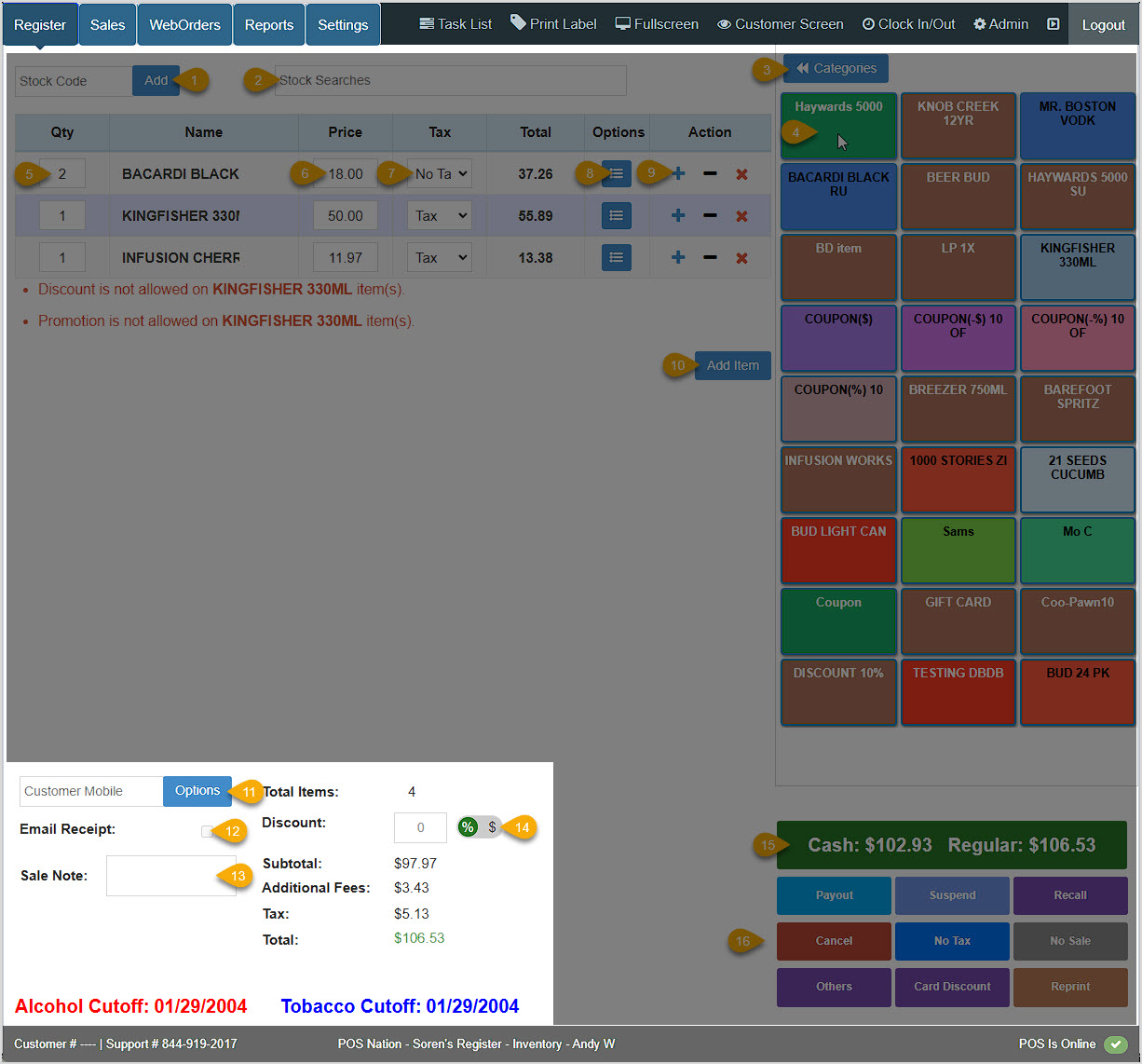This screenshot has width=1142, height=1064.
Task: Enable the Email Receipt checkbox
Action: [x=209, y=830]
